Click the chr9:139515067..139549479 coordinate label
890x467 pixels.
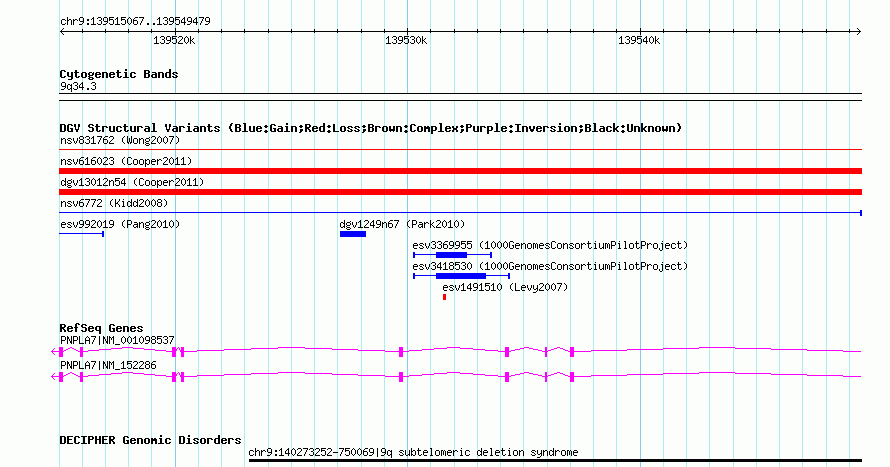(135, 21)
